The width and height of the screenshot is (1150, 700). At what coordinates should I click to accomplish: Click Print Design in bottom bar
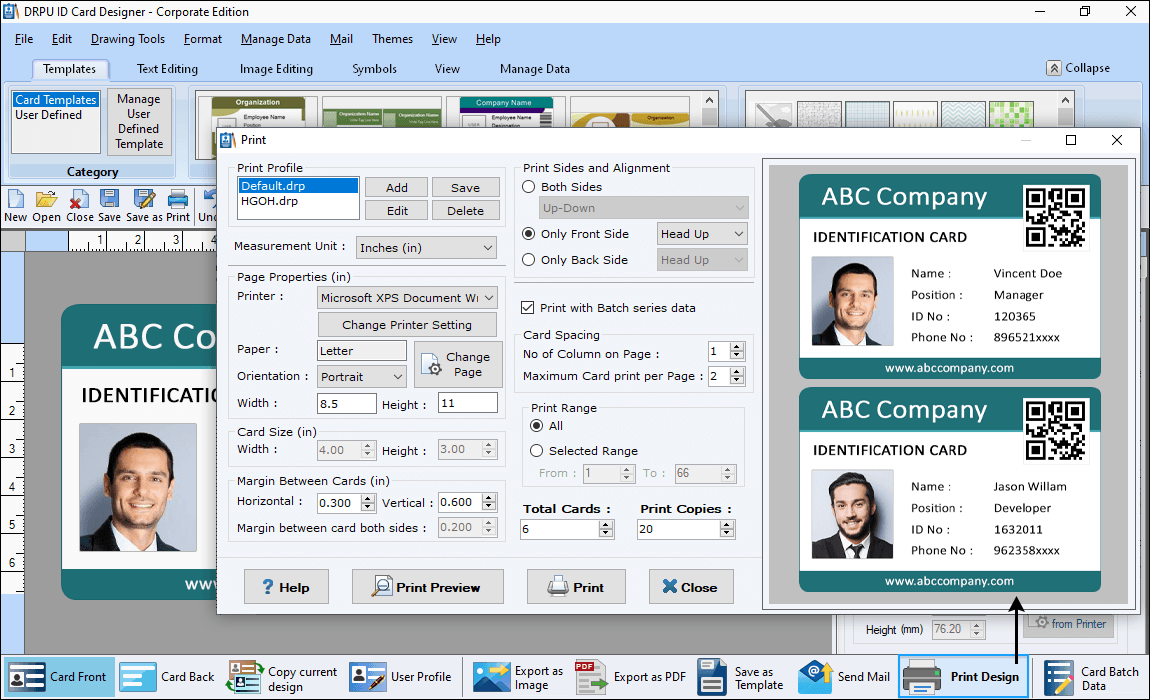coord(962,677)
